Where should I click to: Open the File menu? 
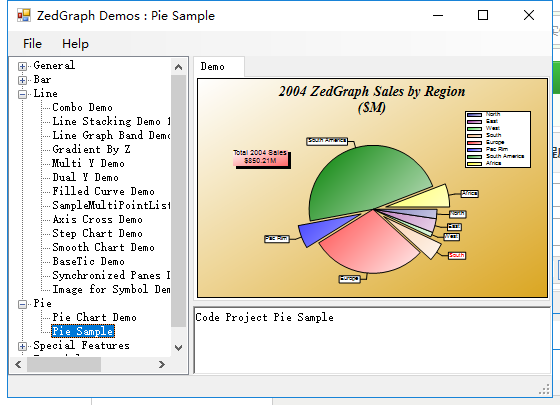(32, 44)
